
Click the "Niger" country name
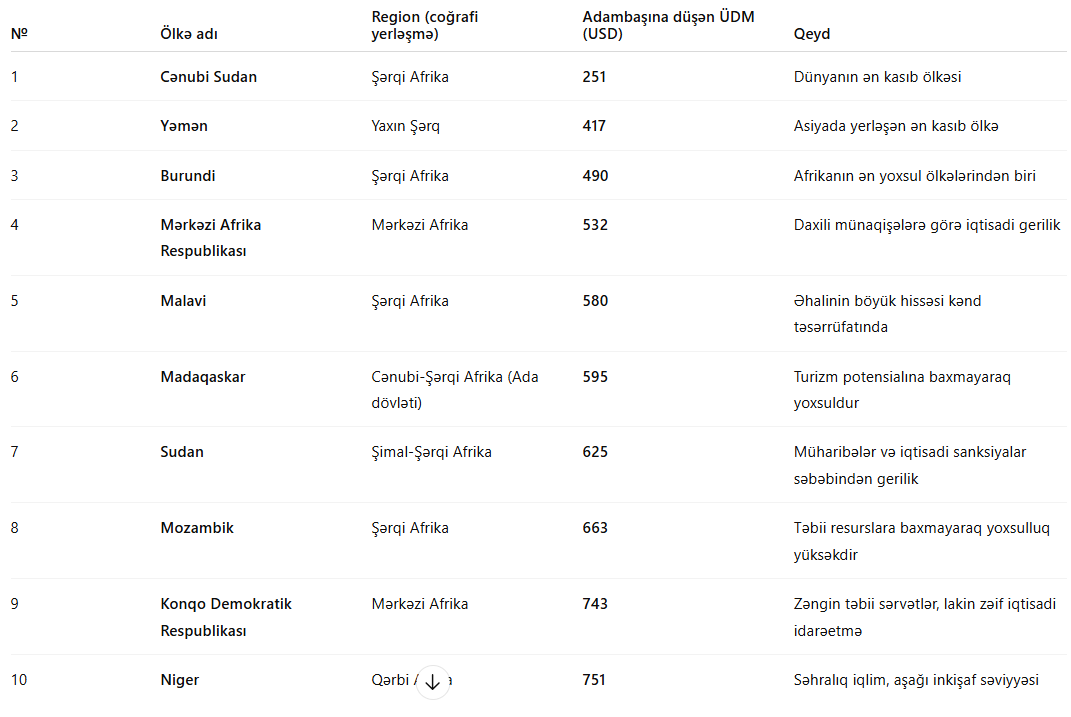pos(180,680)
